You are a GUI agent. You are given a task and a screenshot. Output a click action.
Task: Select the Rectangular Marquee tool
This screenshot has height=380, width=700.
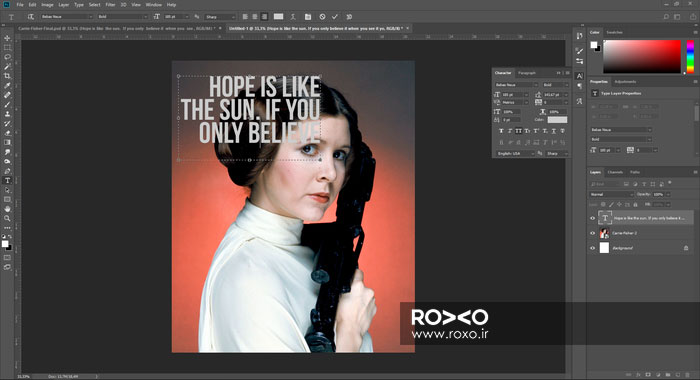coord(7,48)
